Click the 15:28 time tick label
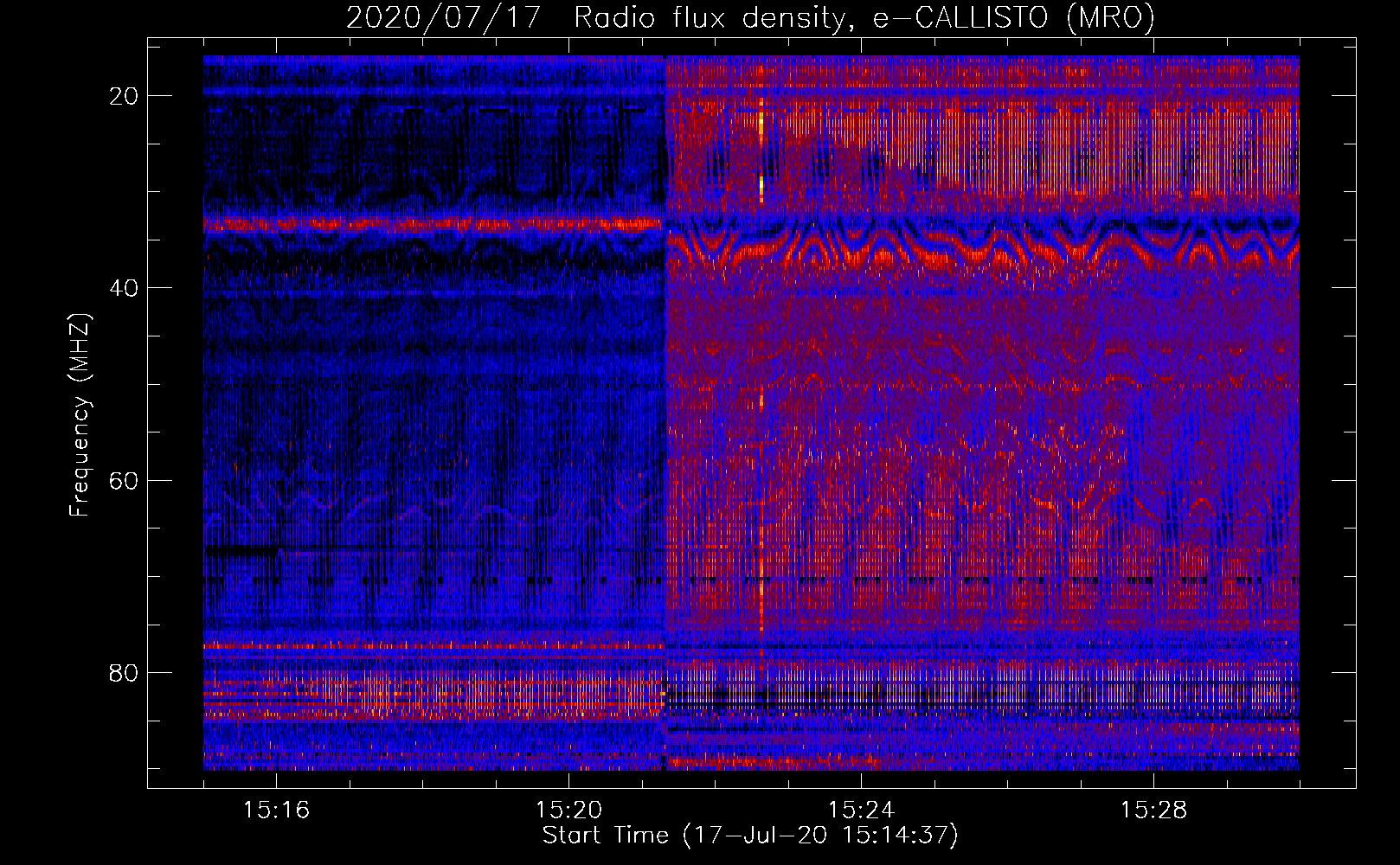The height and width of the screenshot is (865, 1400). (x=1154, y=810)
